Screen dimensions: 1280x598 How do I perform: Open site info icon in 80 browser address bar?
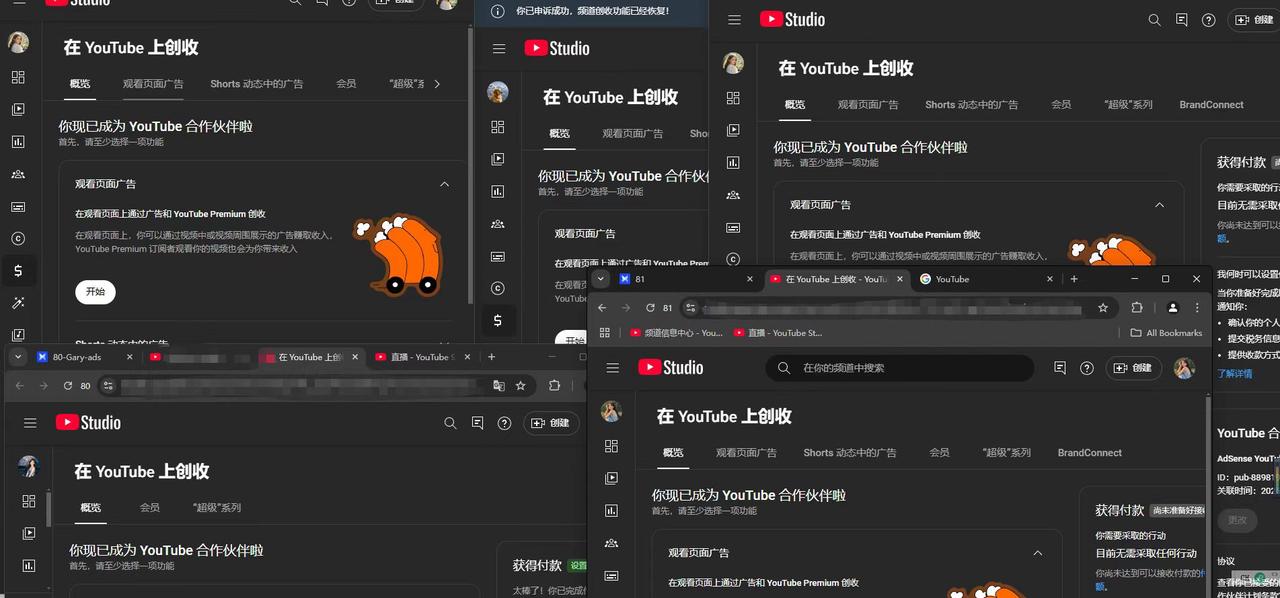[x=108, y=385]
